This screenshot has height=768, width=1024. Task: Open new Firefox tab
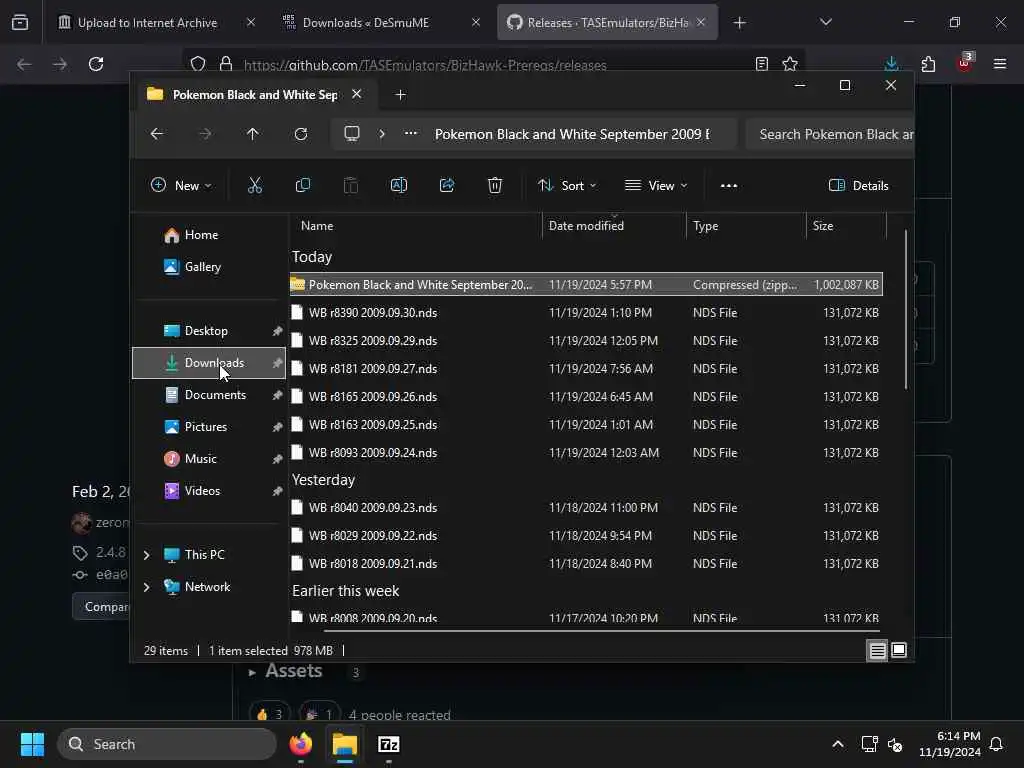(739, 23)
